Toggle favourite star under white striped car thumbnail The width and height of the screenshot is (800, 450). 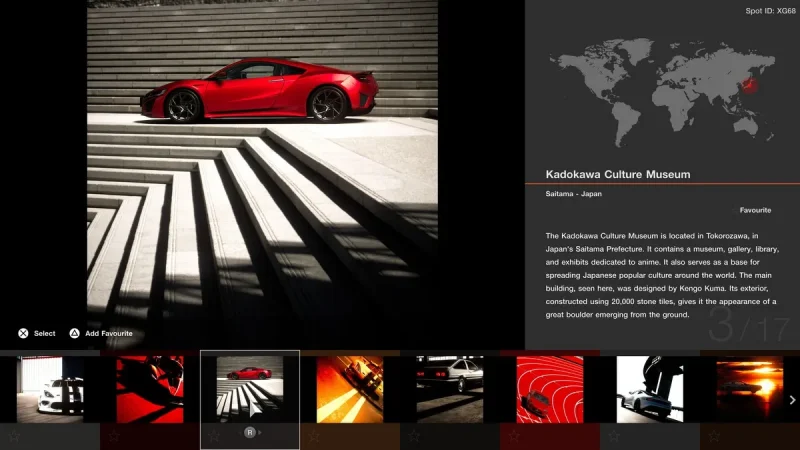tap(14, 436)
